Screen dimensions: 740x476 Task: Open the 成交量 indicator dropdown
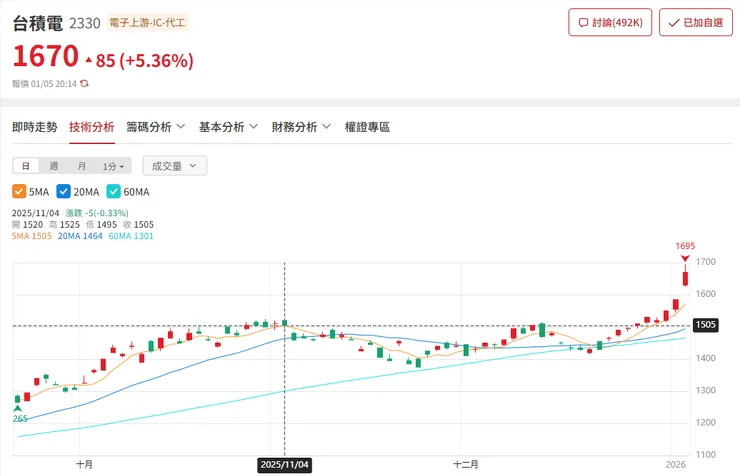[175, 166]
